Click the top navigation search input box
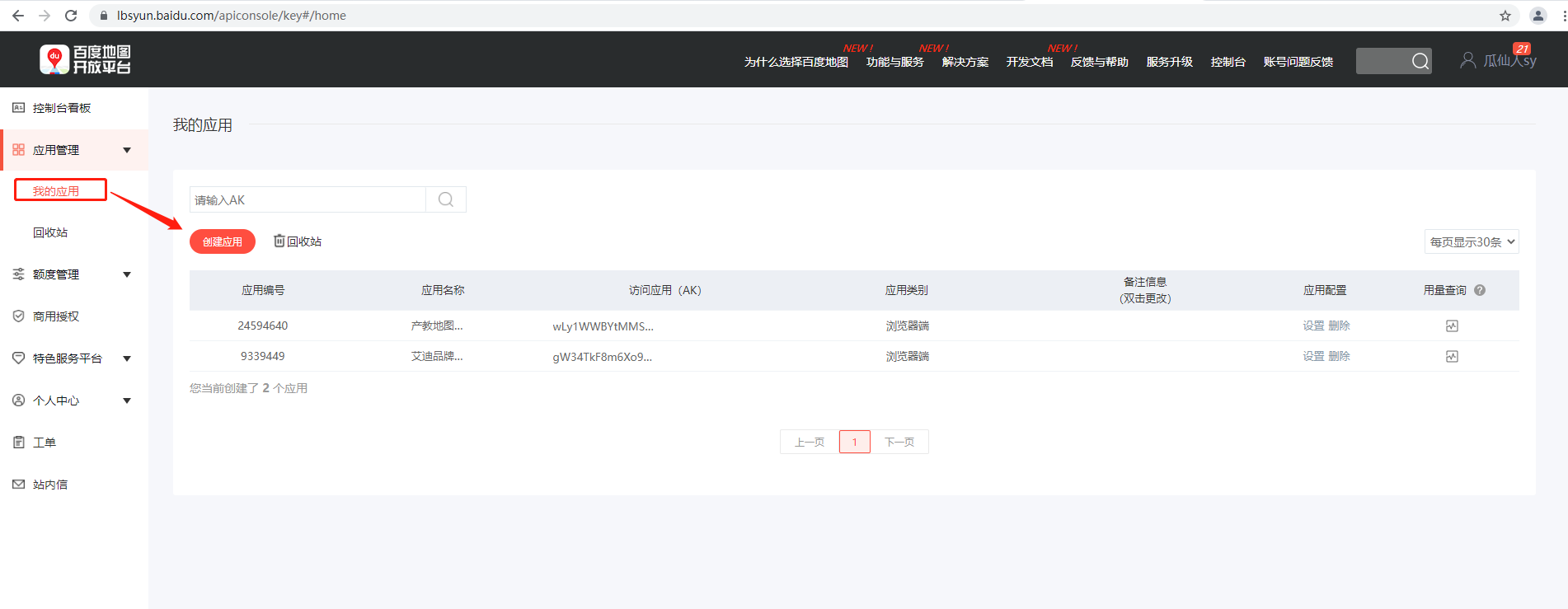Image resolution: width=1568 pixels, height=609 pixels. click(x=1383, y=61)
